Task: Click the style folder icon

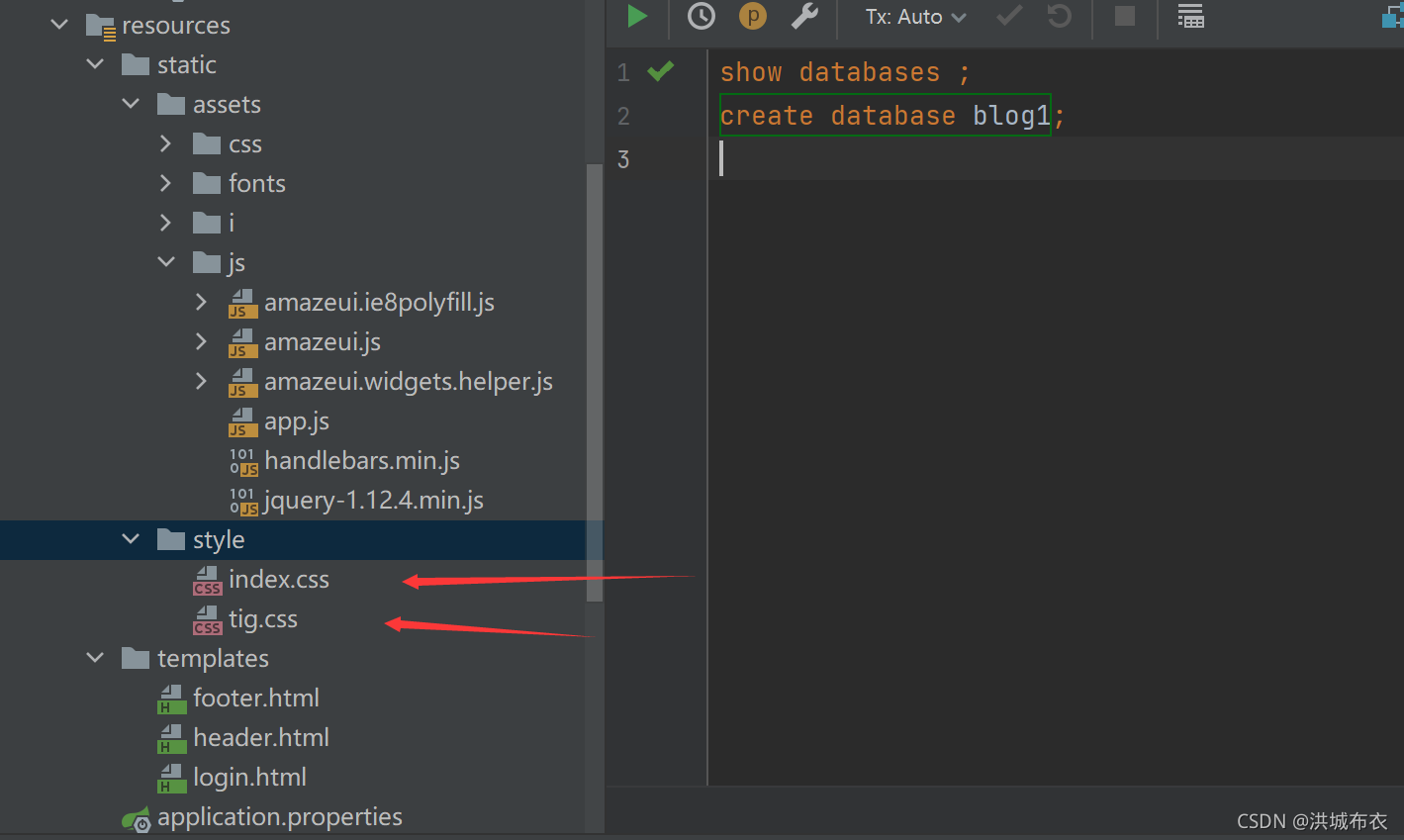Action: point(171,539)
